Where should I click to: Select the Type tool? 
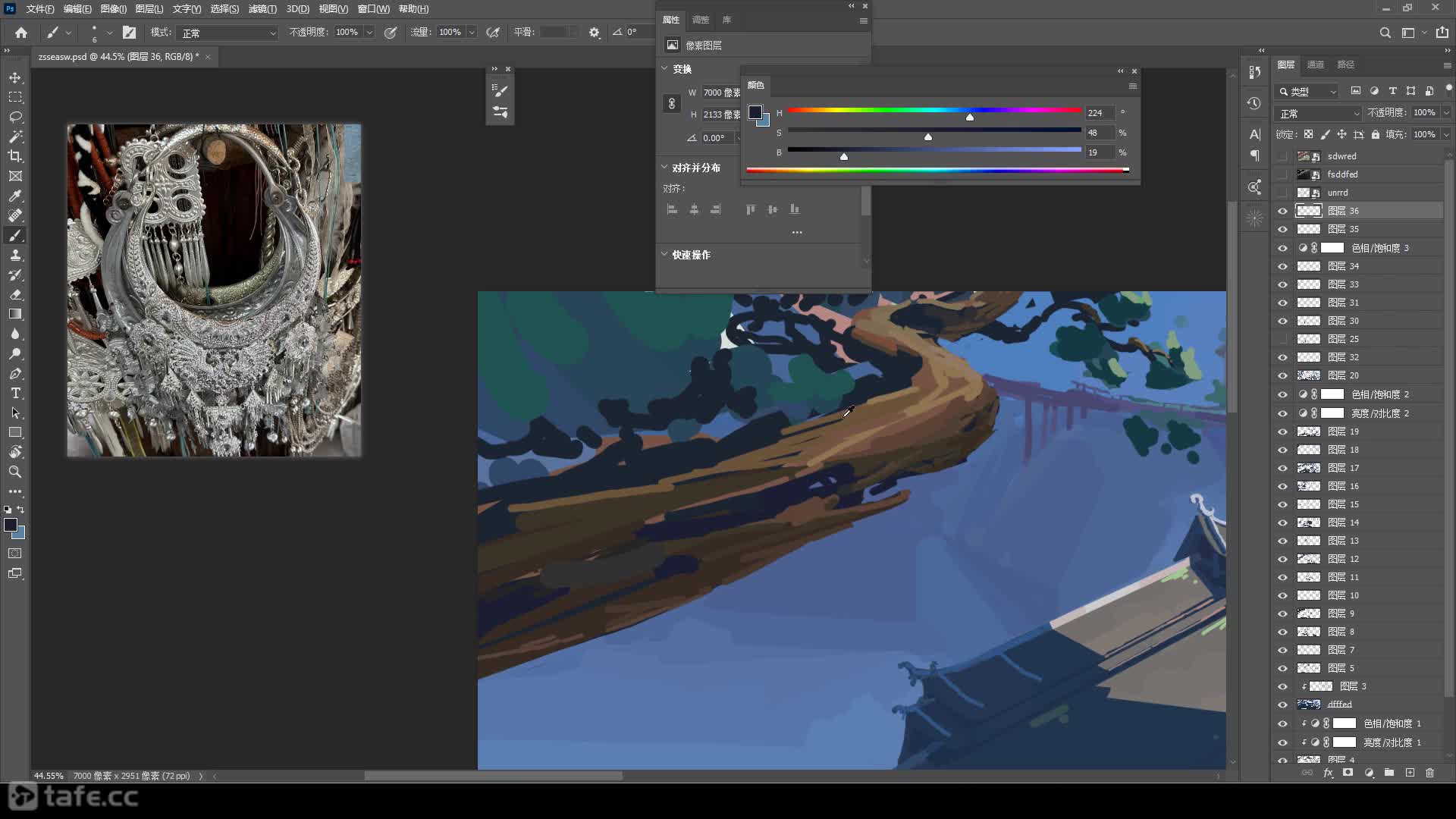pos(15,393)
